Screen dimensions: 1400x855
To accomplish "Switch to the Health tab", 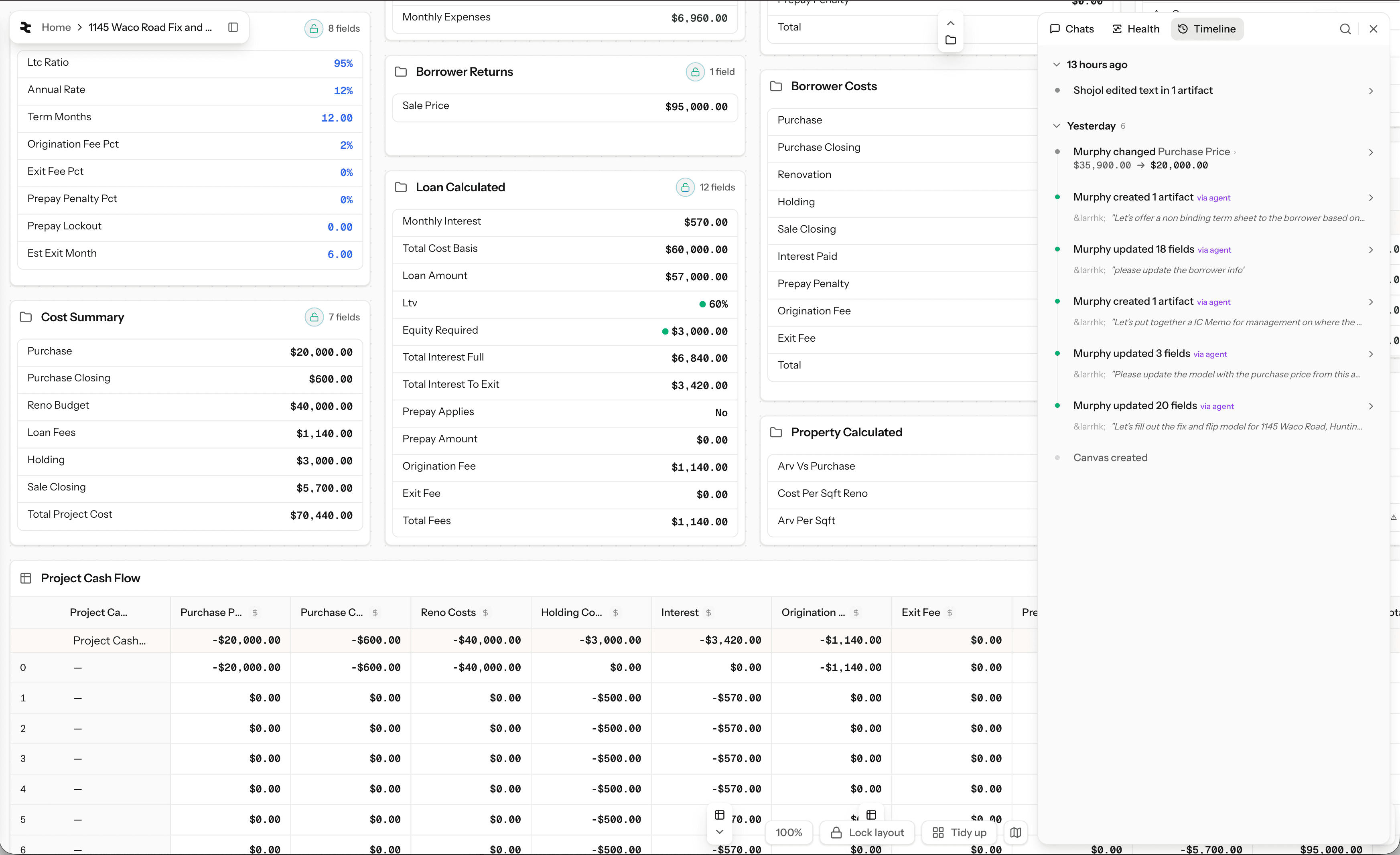I will click(1135, 29).
